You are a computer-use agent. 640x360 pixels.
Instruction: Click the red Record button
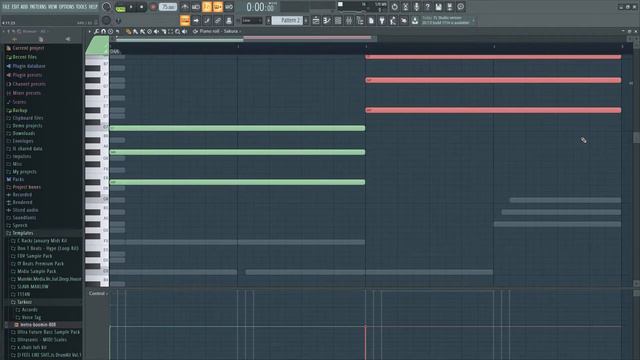pyautogui.click(x=153, y=7)
